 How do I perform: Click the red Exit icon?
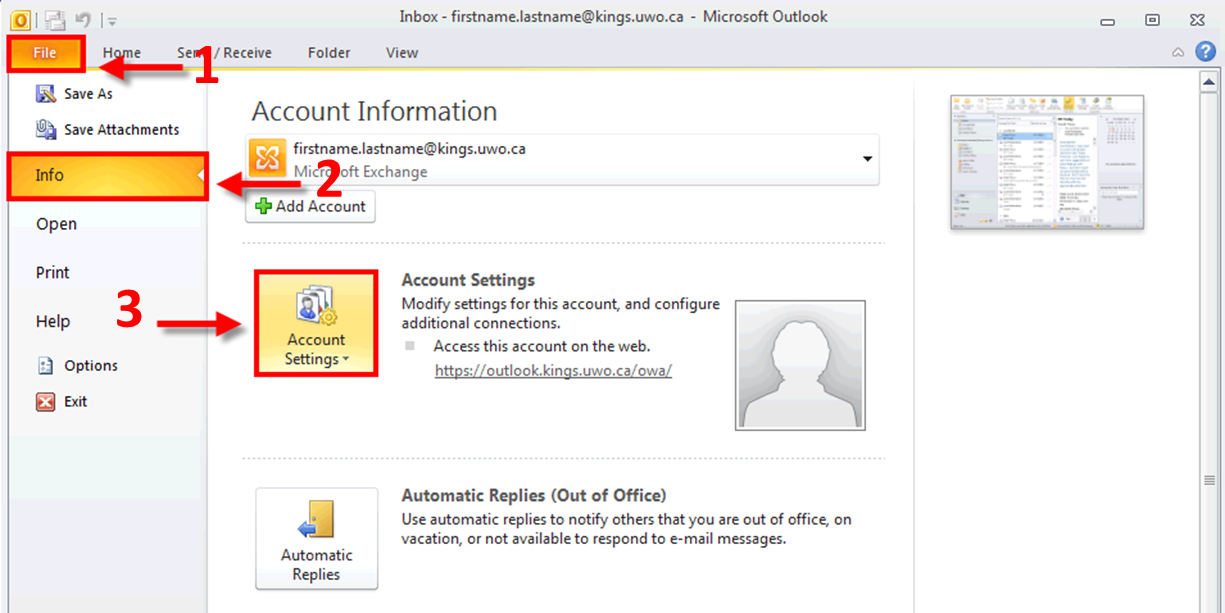46,402
